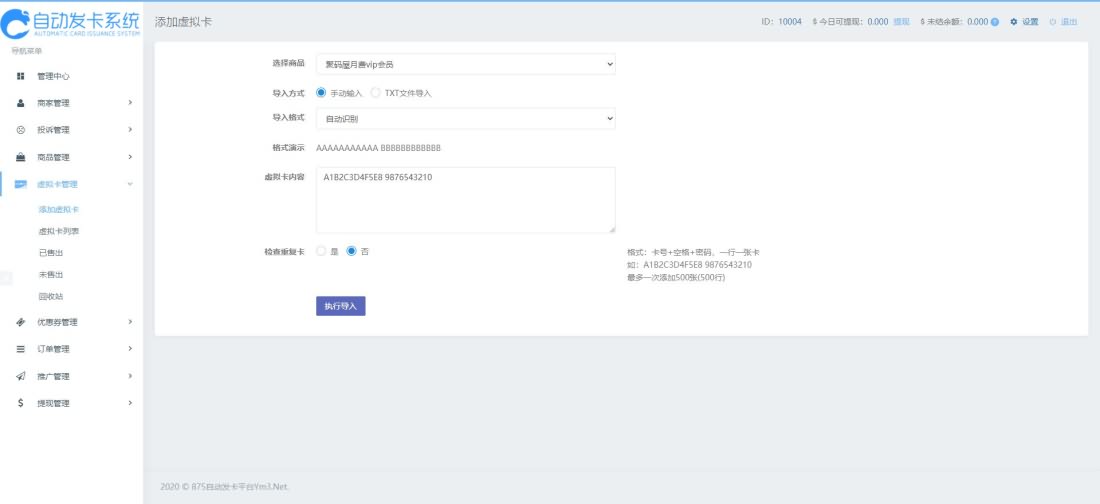Select the 手动输入 import method
The height and width of the screenshot is (504, 1100).
(x=321, y=93)
